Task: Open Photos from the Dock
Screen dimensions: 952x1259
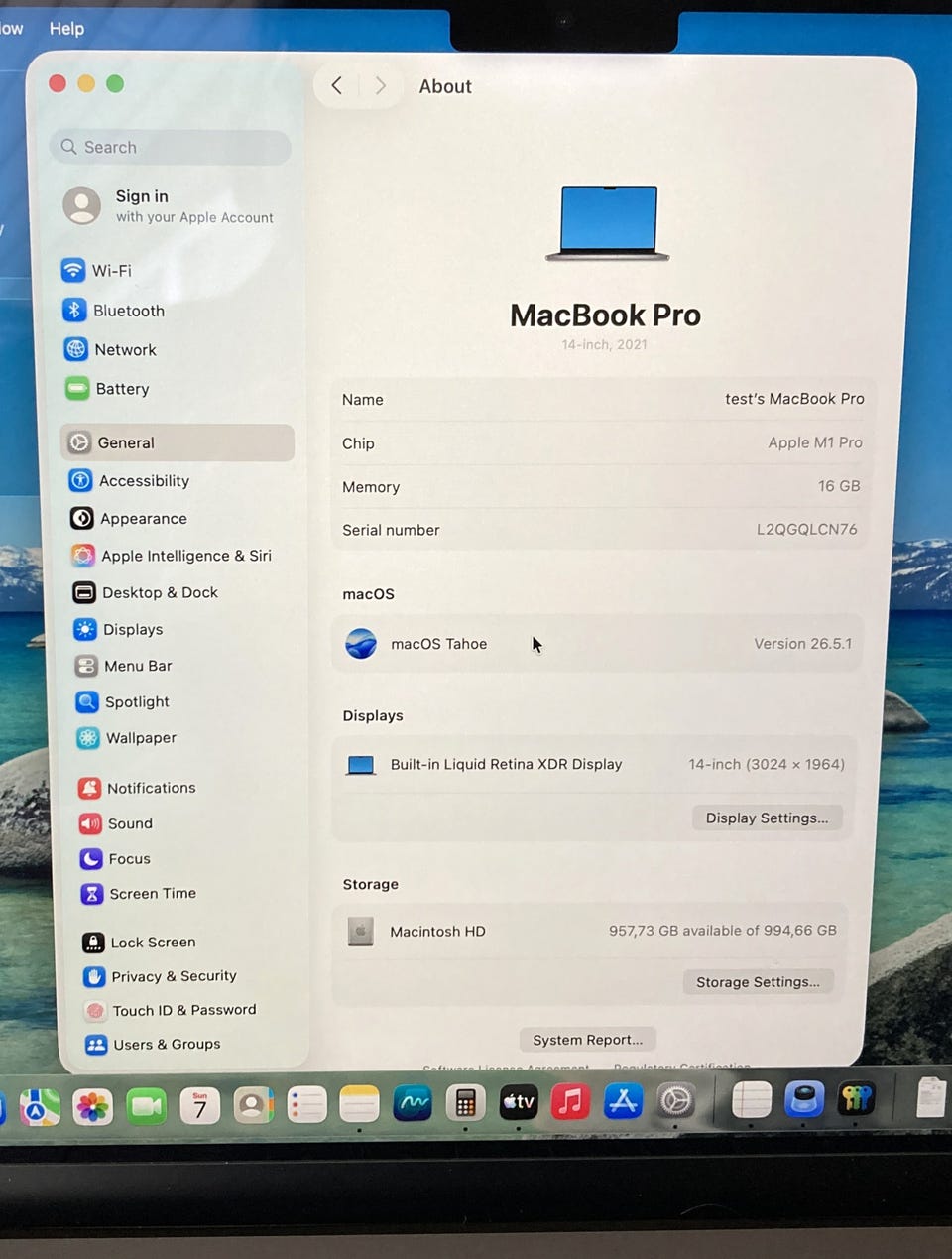Action: coord(92,1106)
